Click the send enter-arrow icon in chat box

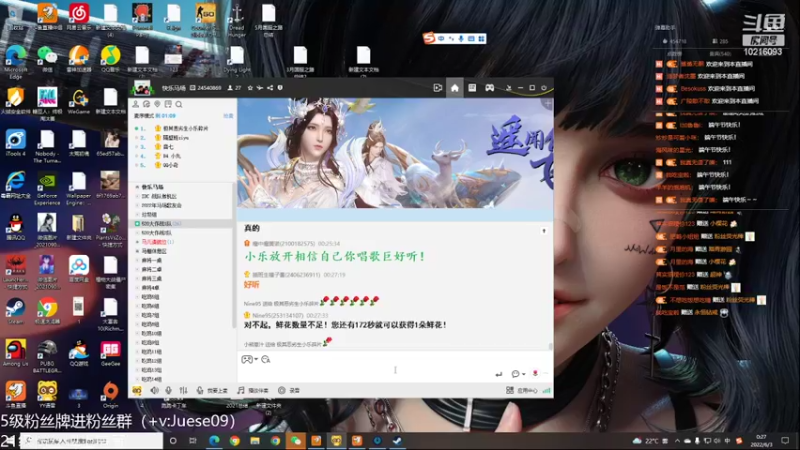498,374
